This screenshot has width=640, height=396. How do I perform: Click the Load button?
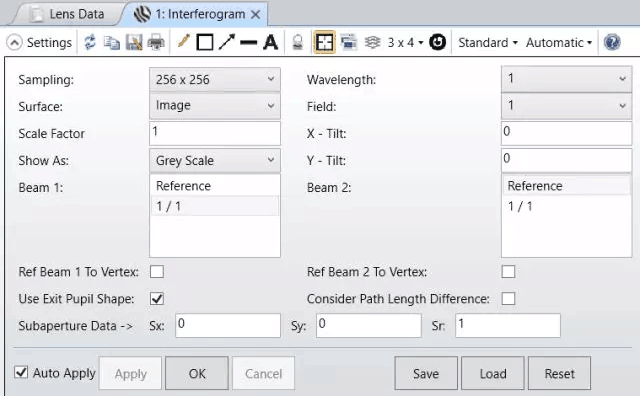[x=493, y=373]
